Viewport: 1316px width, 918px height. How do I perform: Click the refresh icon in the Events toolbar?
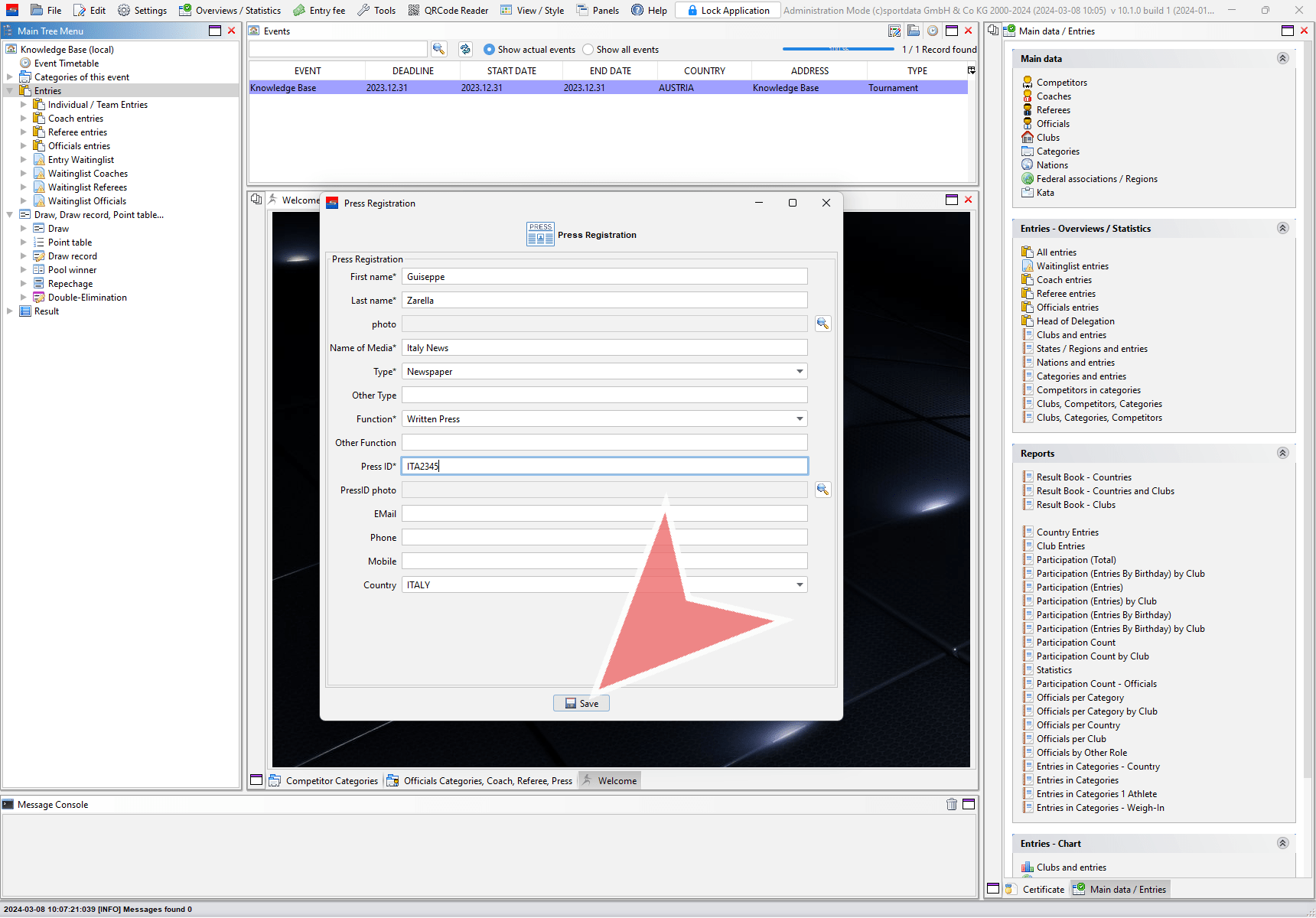click(x=465, y=49)
